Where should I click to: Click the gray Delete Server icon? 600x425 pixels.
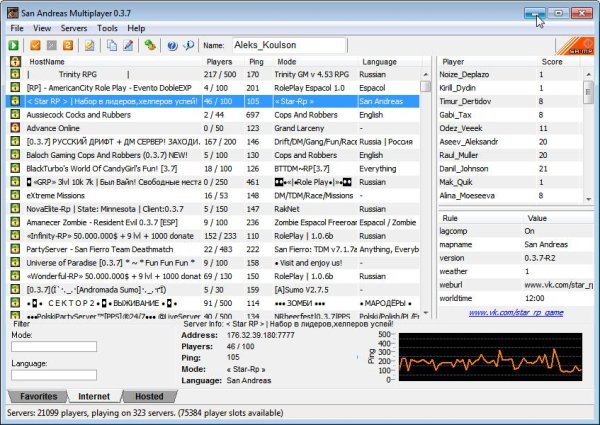tap(52, 45)
